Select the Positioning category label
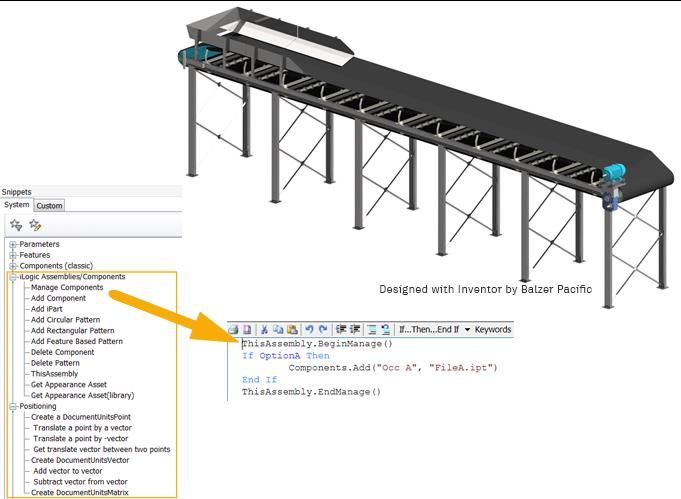Screen dimensions: 681x499 38,406
